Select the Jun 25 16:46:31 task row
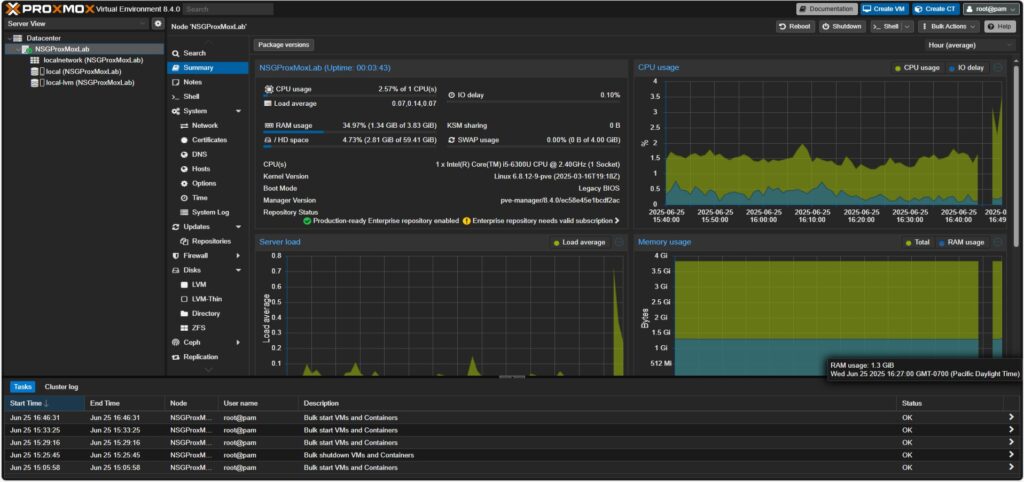 (511, 417)
